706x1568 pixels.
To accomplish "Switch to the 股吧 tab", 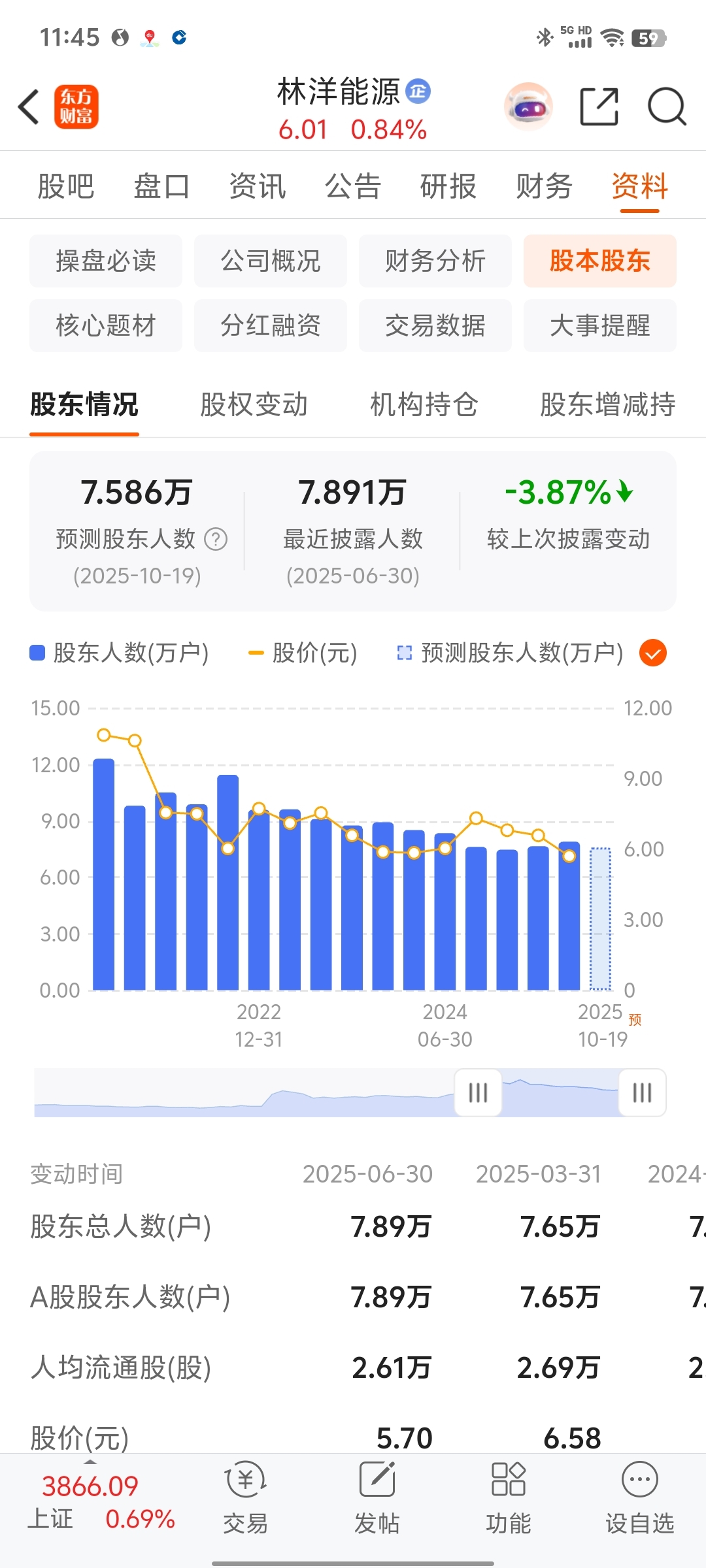I will click(66, 186).
